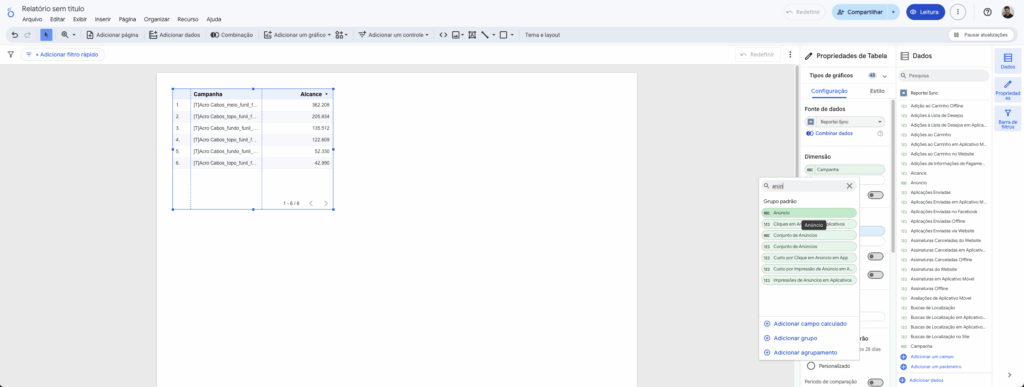
Task: Open the Barra de filtros panel icon
Action: tap(1008, 119)
